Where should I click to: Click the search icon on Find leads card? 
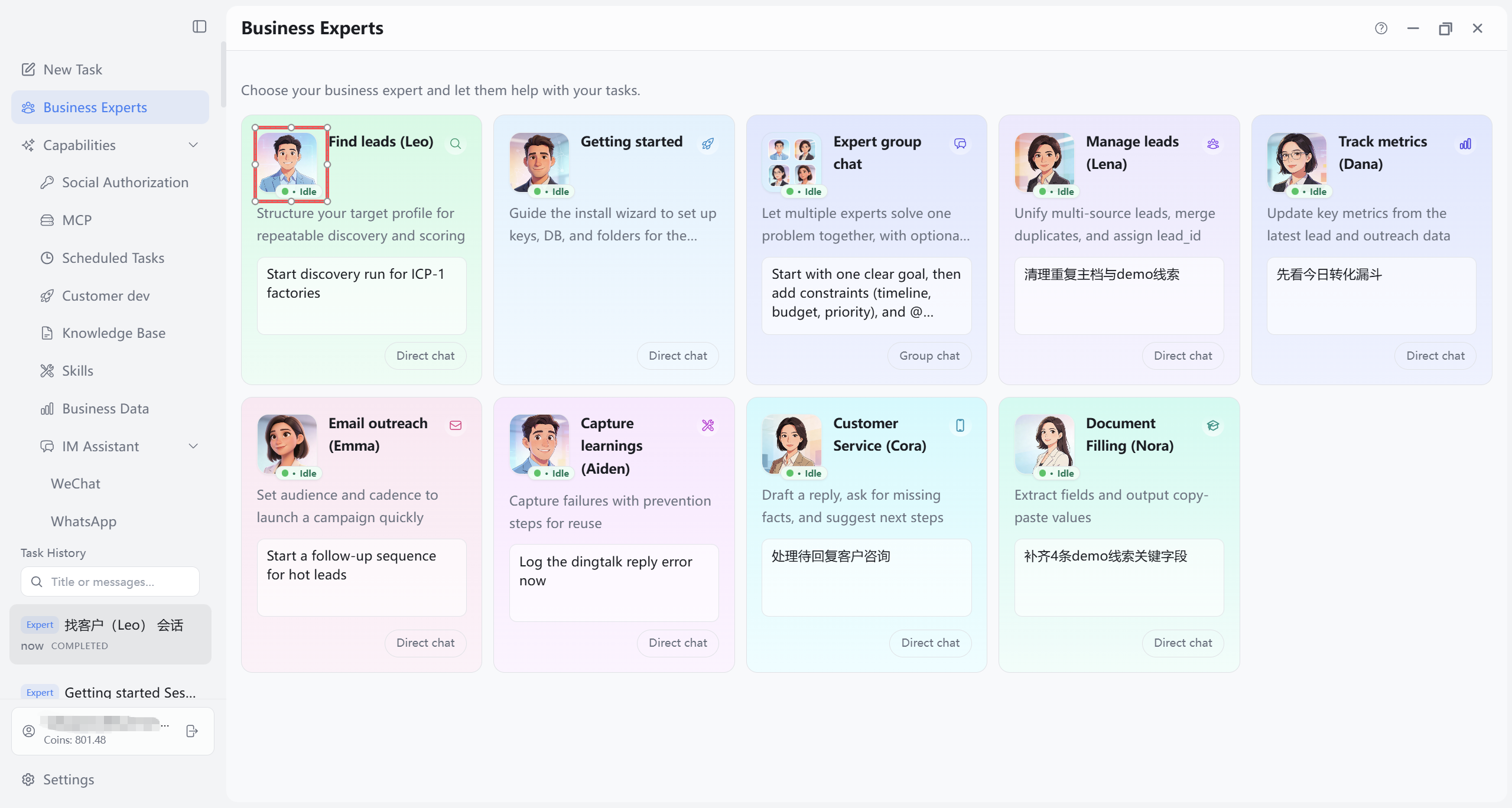[455, 144]
